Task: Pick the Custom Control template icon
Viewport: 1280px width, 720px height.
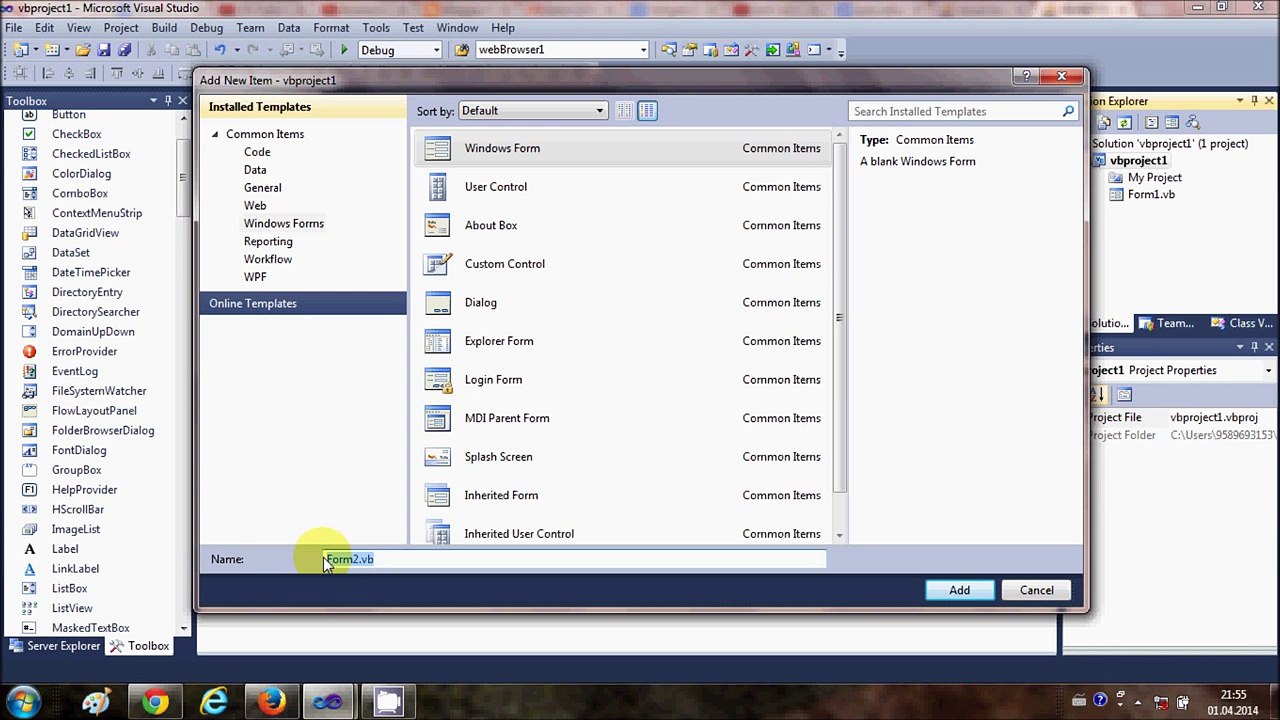Action: coord(437,264)
